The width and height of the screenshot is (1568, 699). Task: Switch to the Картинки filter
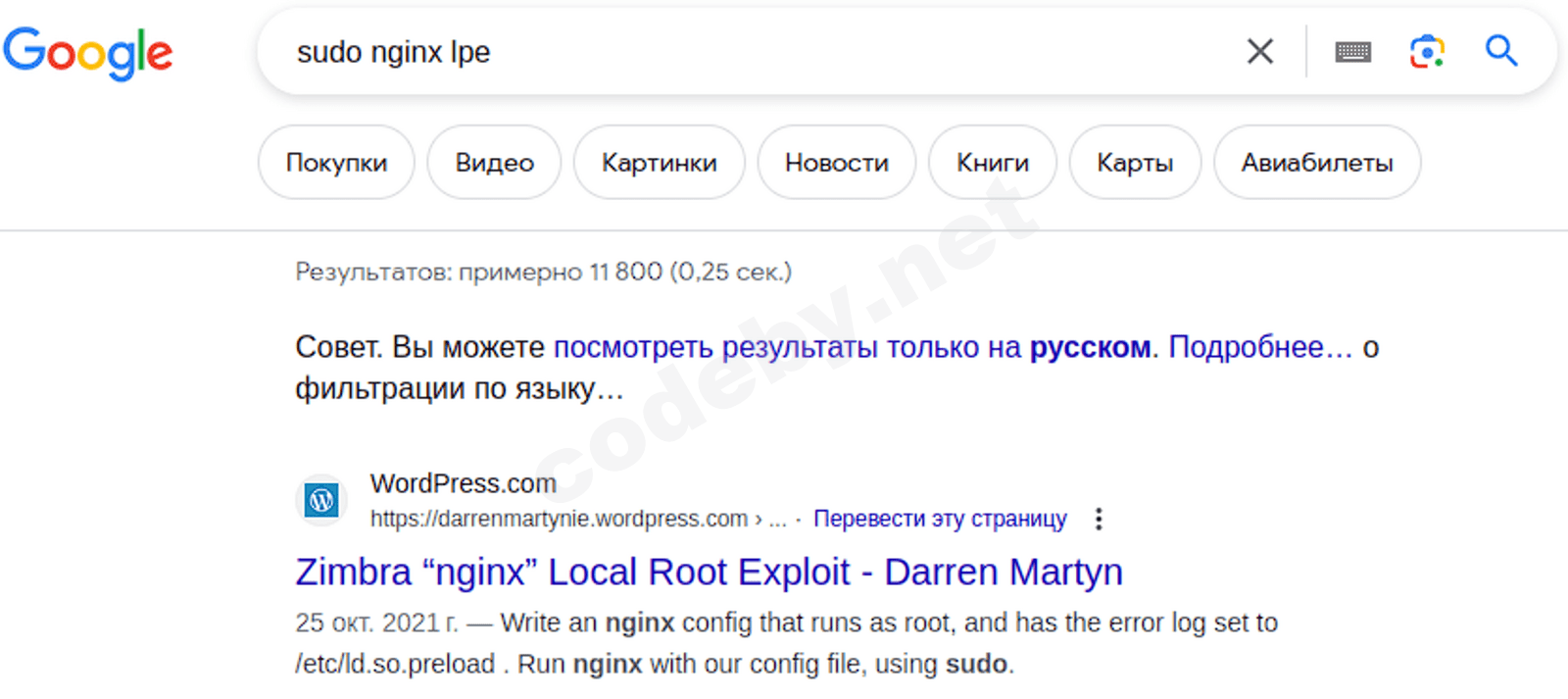659,163
